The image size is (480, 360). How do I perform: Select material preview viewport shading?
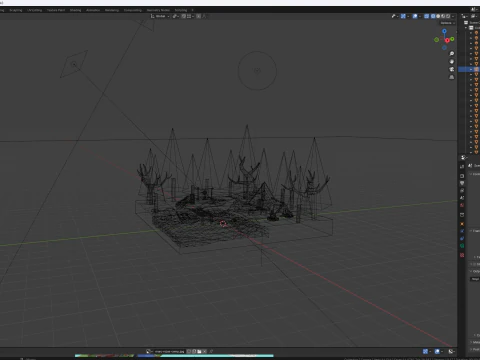443,16
